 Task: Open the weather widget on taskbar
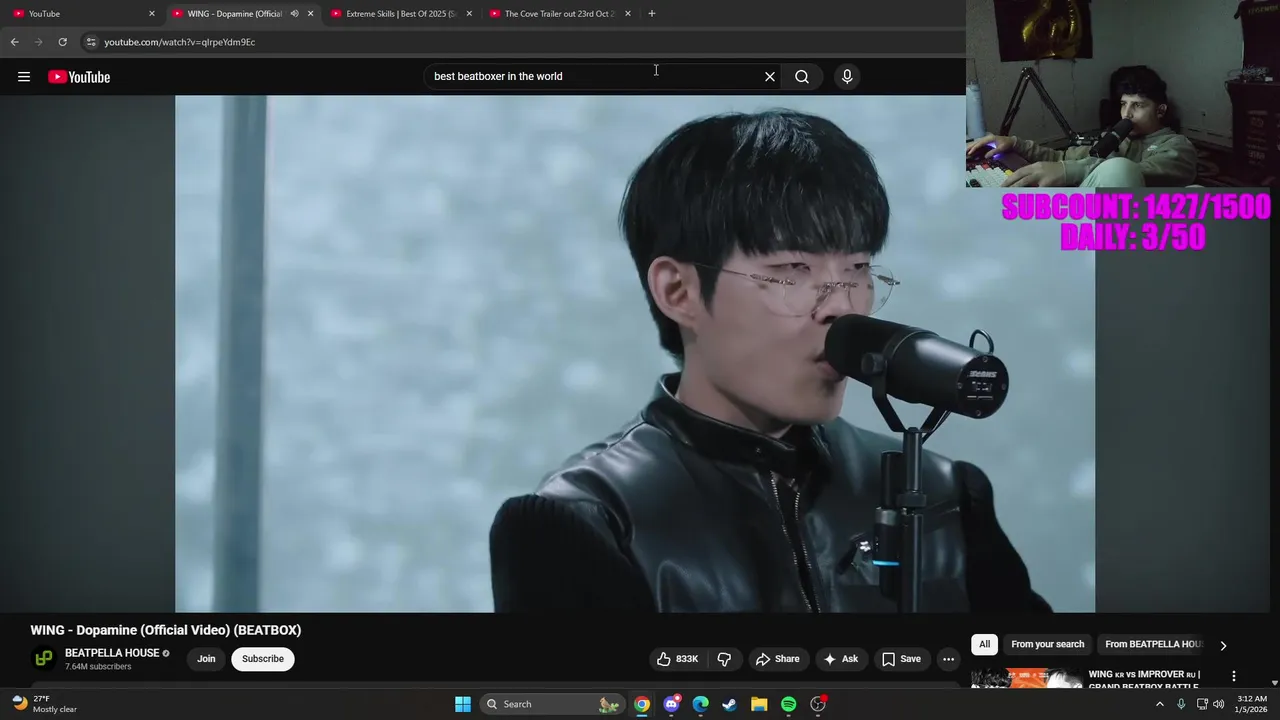[45, 704]
